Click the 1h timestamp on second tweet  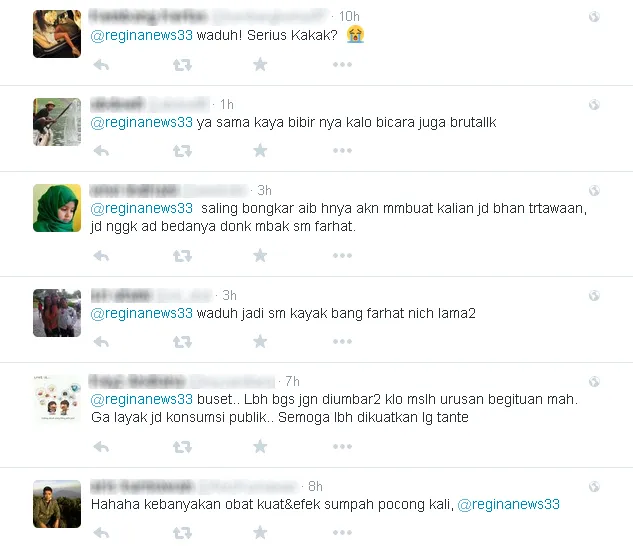pyautogui.click(x=227, y=105)
